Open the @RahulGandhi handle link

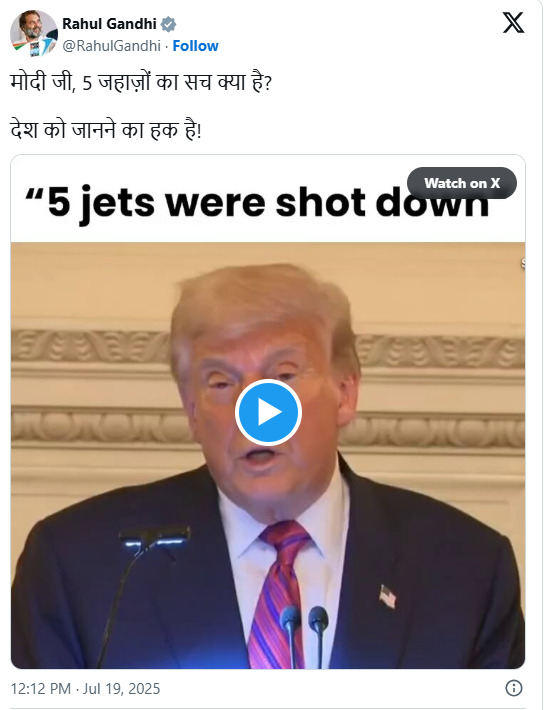(111, 46)
